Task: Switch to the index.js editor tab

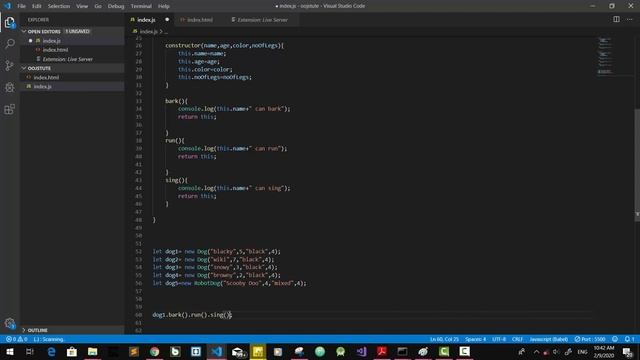Action: click(x=146, y=20)
